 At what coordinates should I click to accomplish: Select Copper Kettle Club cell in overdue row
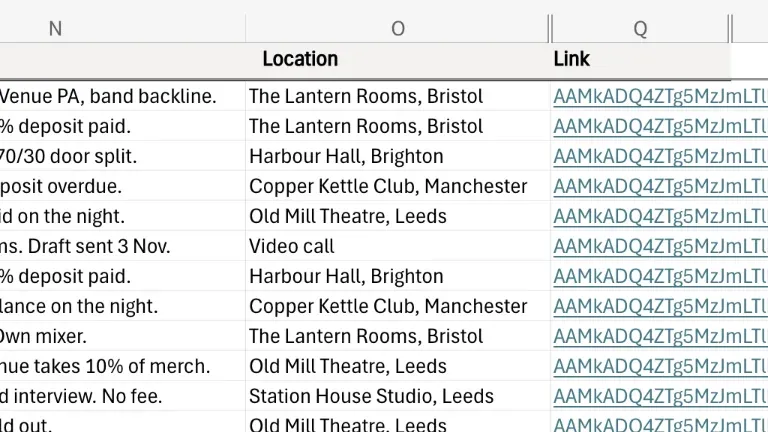397,186
